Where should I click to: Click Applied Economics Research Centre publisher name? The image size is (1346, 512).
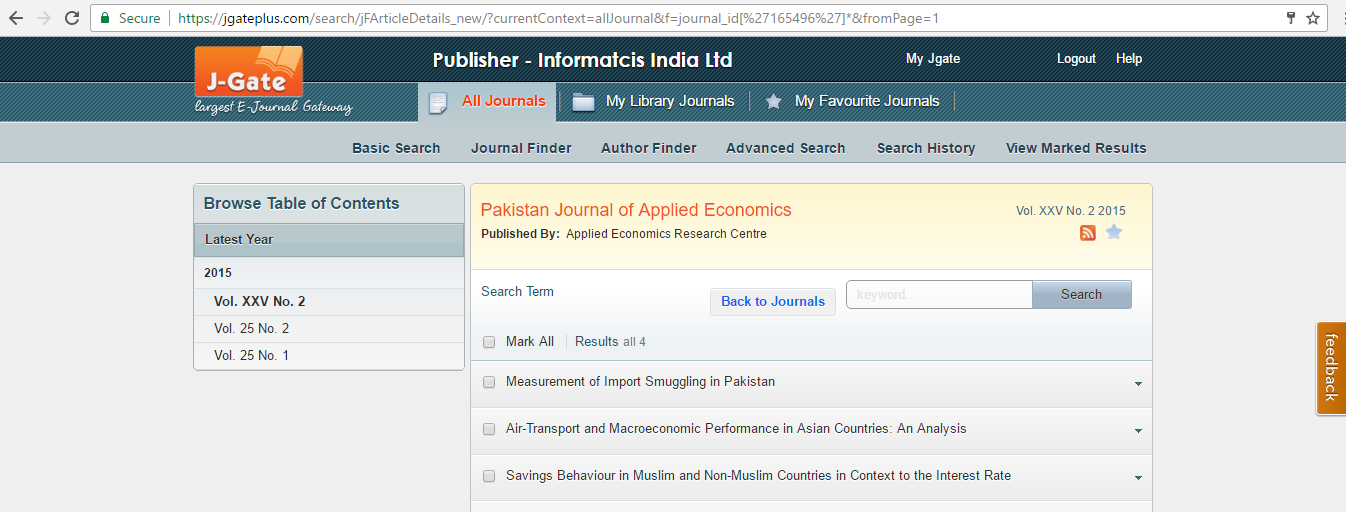666,234
